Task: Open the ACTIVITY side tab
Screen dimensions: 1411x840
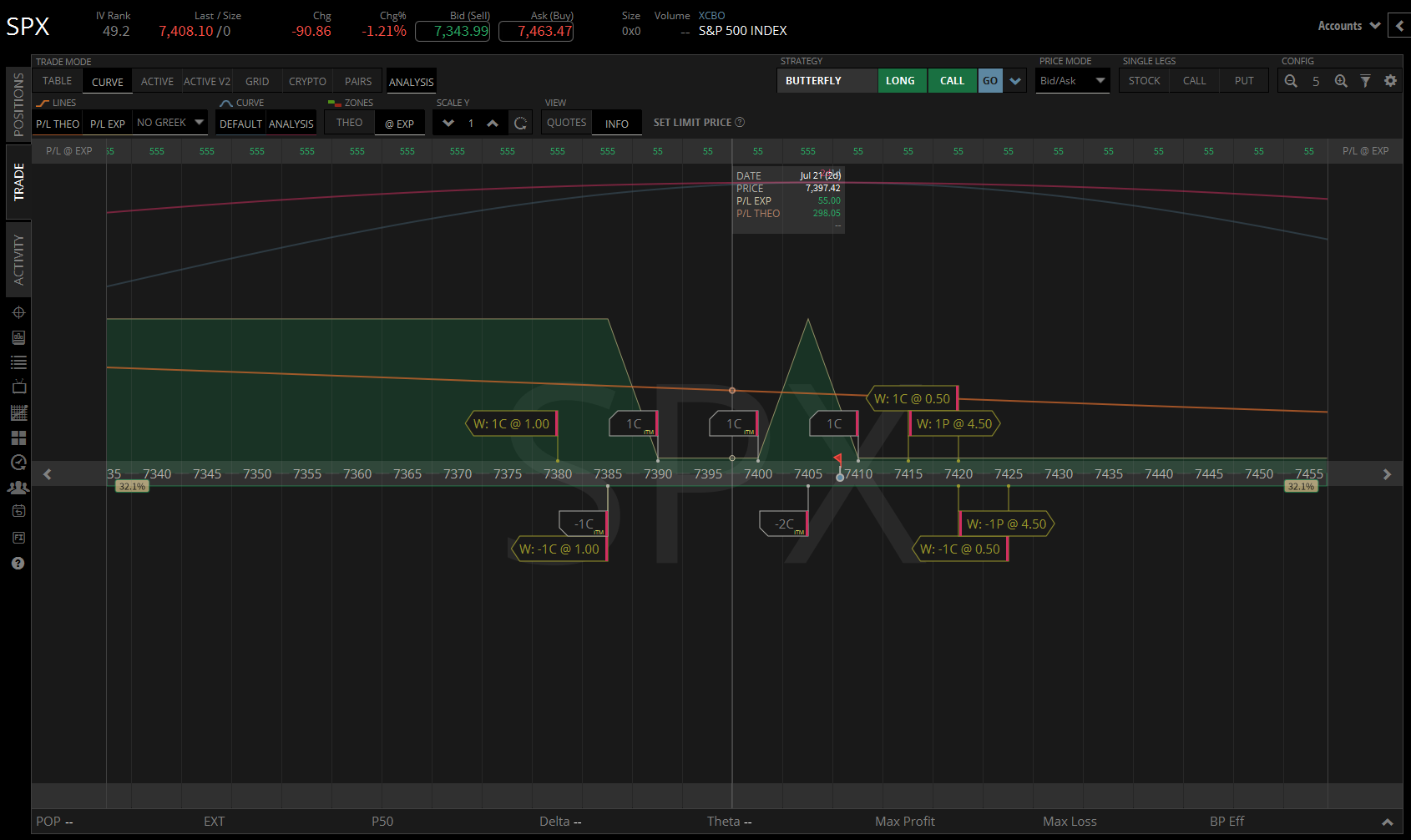Action: pos(18,260)
